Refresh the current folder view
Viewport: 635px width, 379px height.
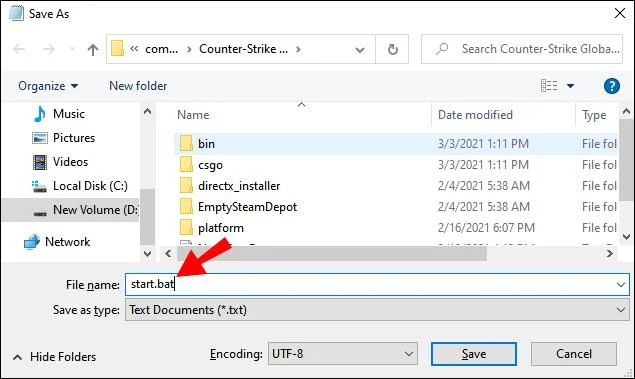point(392,49)
